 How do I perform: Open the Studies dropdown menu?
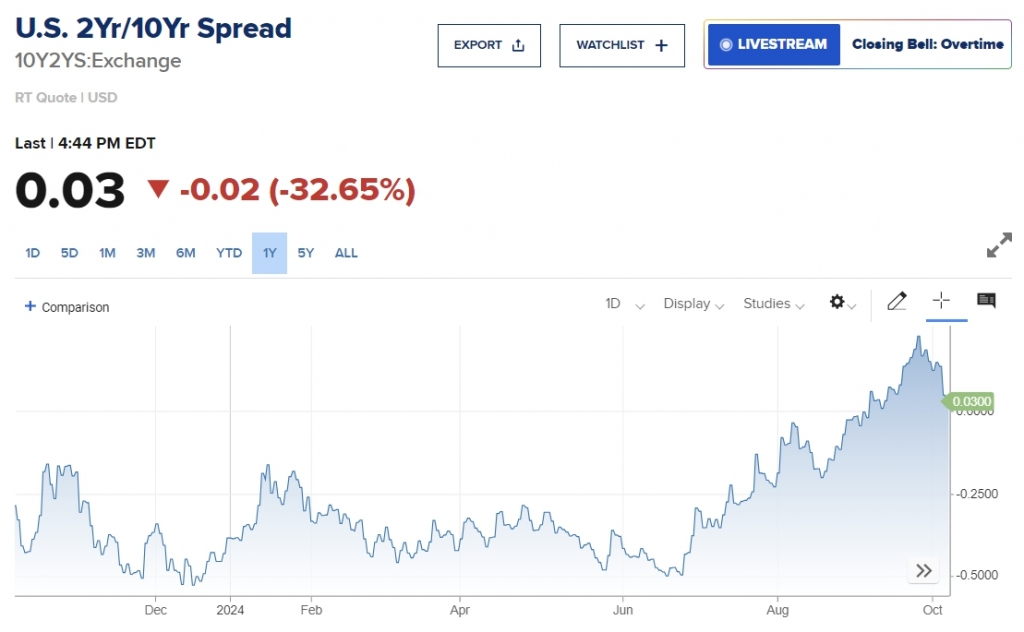point(773,304)
